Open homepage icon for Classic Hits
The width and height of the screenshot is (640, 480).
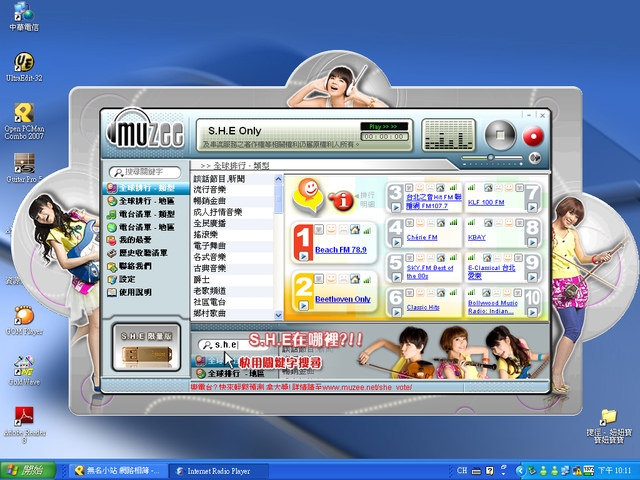pos(440,293)
